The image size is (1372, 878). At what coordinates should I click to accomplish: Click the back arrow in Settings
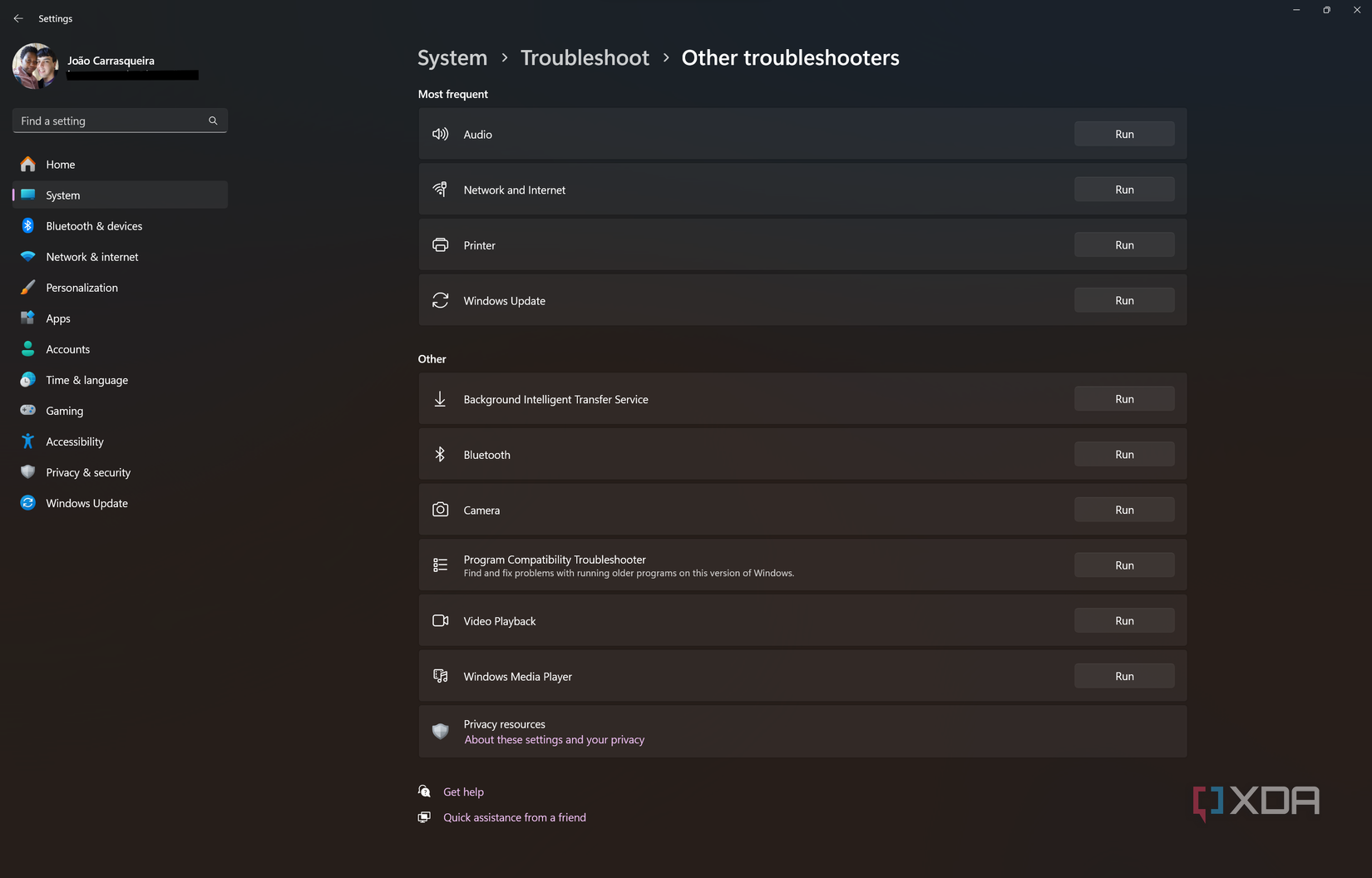pos(18,18)
